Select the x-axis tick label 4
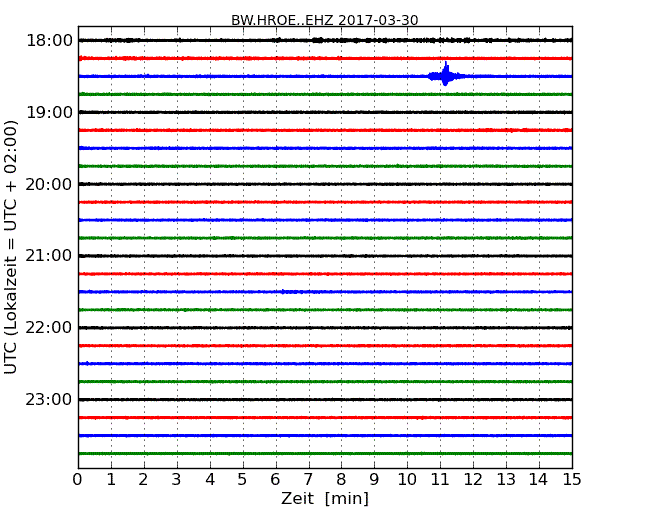Image resolution: width=650 pixels, height=520 pixels. click(210, 480)
